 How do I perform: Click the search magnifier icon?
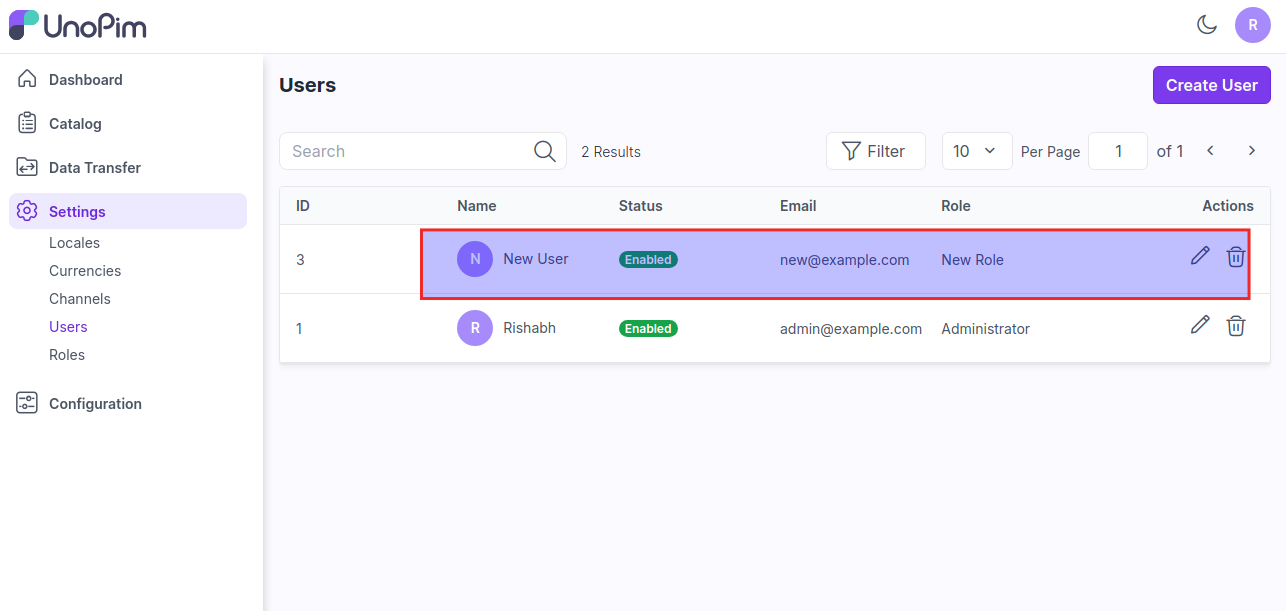(544, 151)
